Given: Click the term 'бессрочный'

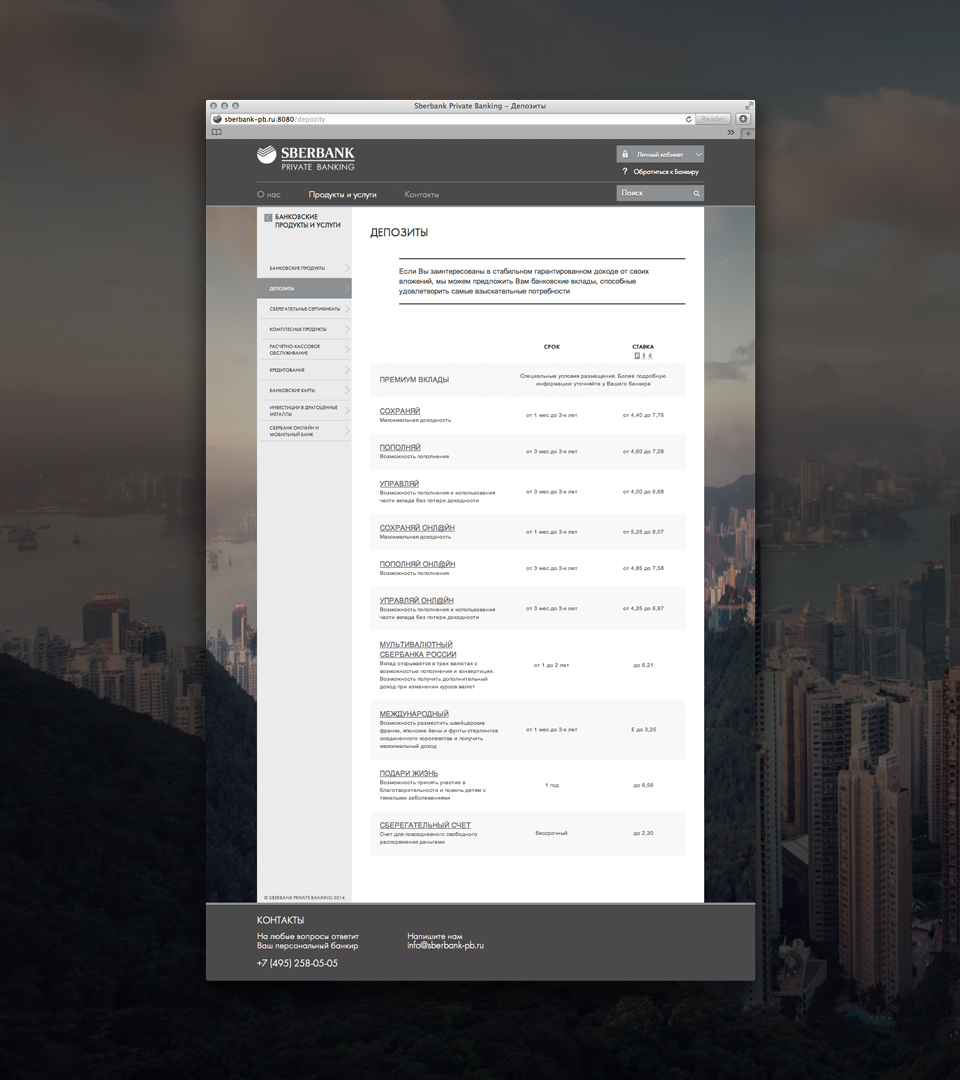Looking at the screenshot, I should [x=552, y=833].
